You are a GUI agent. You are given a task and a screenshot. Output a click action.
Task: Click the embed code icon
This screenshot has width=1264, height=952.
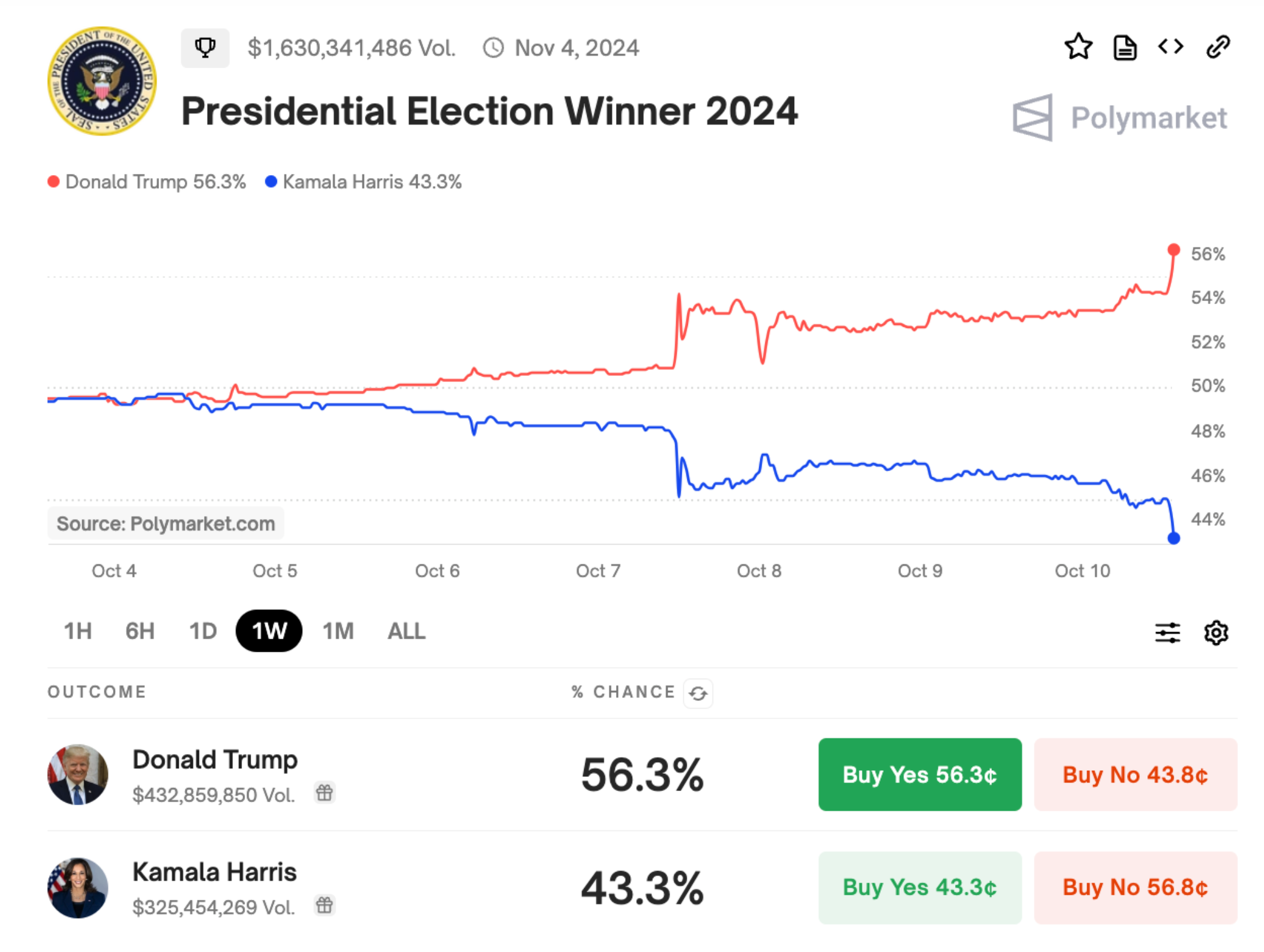(1171, 47)
